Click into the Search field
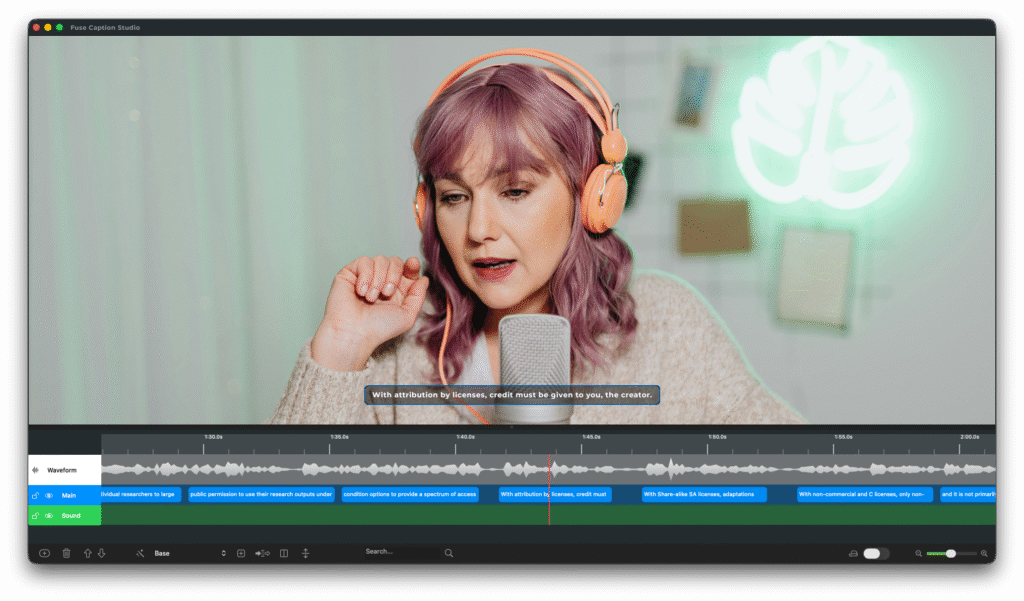Image resolution: width=1024 pixels, height=601 pixels. pos(400,552)
